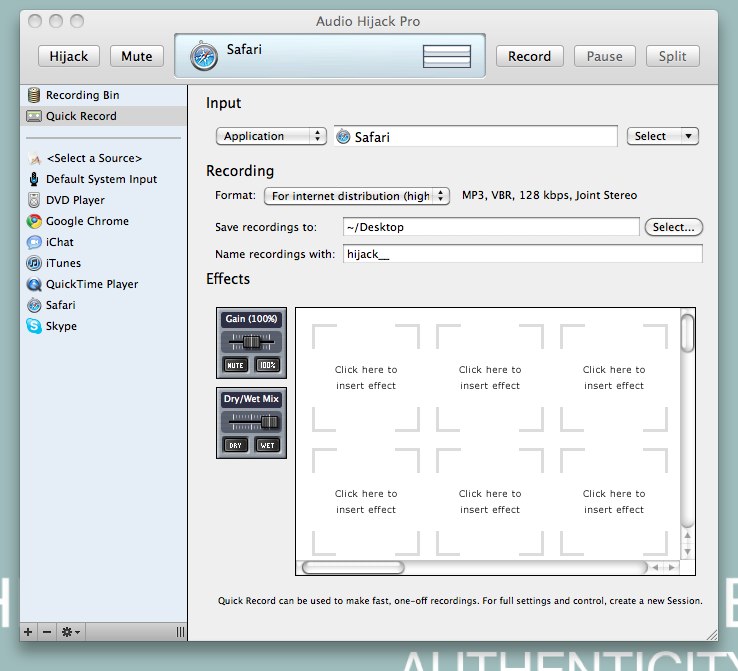Open the Application input type dropdown
738x671 pixels.
point(271,136)
